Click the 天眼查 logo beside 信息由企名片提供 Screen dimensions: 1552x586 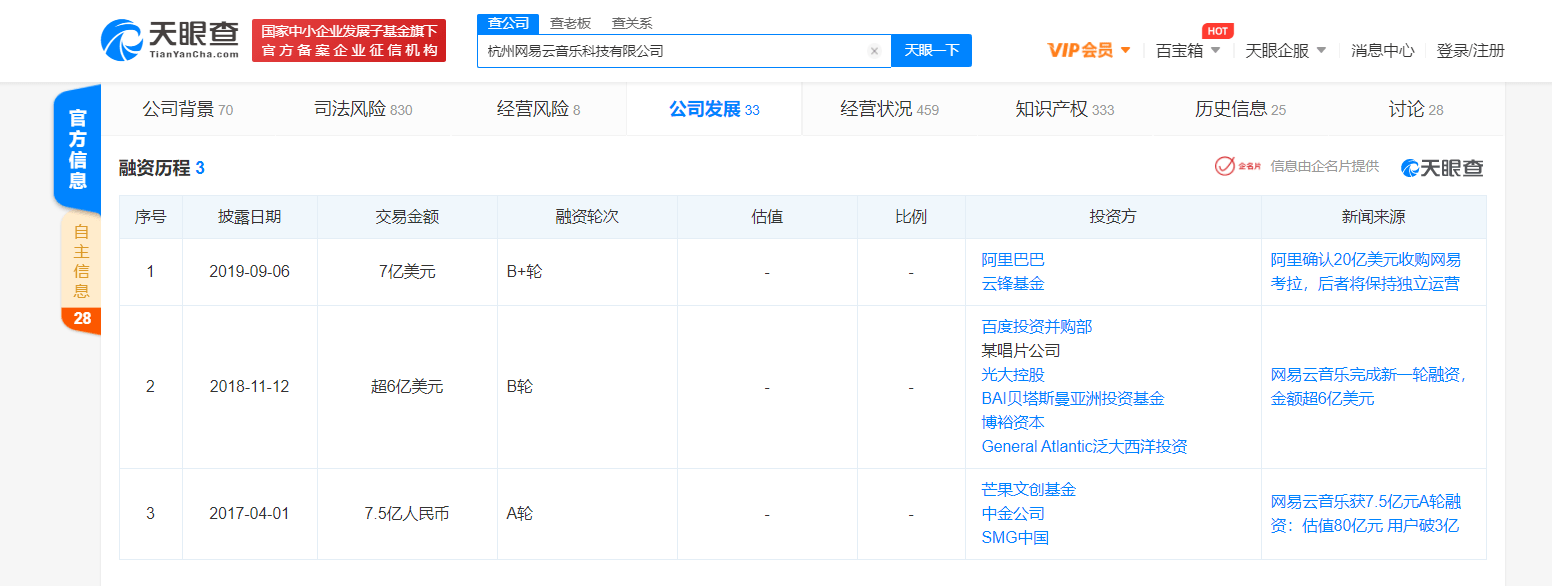click(x=1442, y=168)
